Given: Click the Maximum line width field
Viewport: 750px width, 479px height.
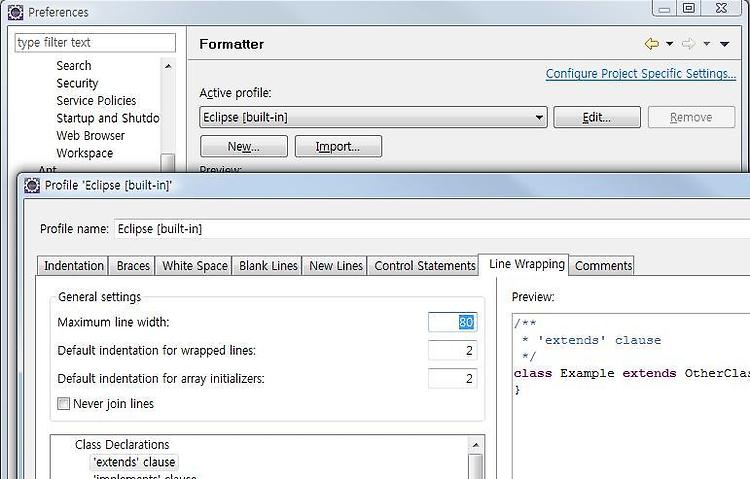Looking at the screenshot, I should click(452, 322).
